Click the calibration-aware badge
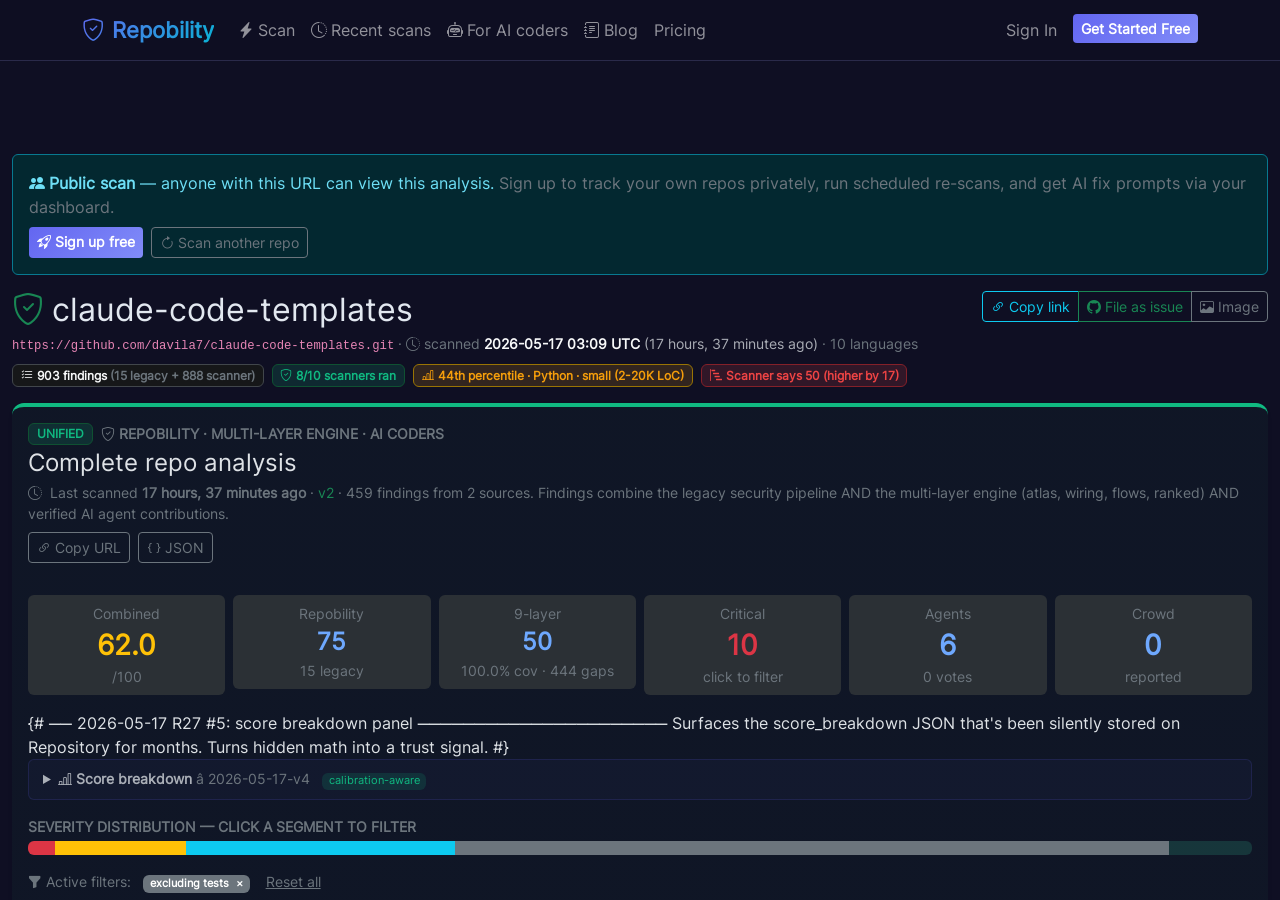The width and height of the screenshot is (1280, 900). [374, 780]
